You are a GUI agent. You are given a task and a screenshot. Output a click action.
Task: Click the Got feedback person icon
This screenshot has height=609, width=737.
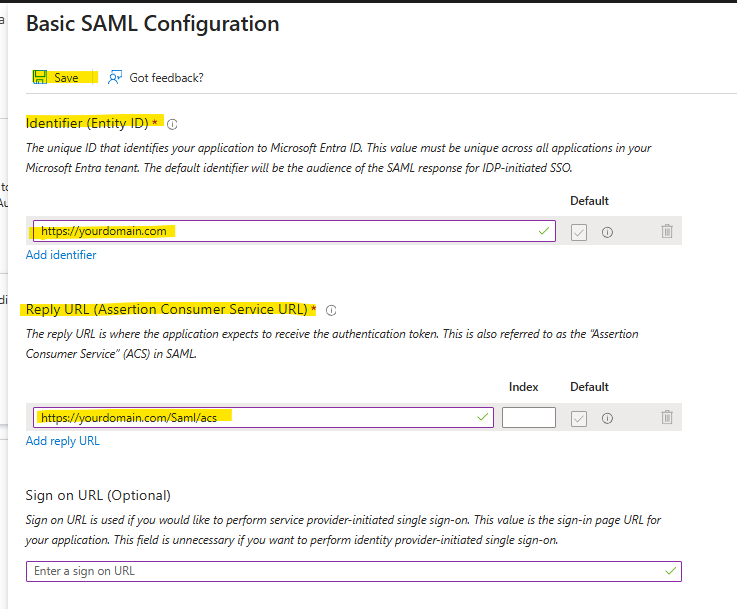click(x=115, y=77)
